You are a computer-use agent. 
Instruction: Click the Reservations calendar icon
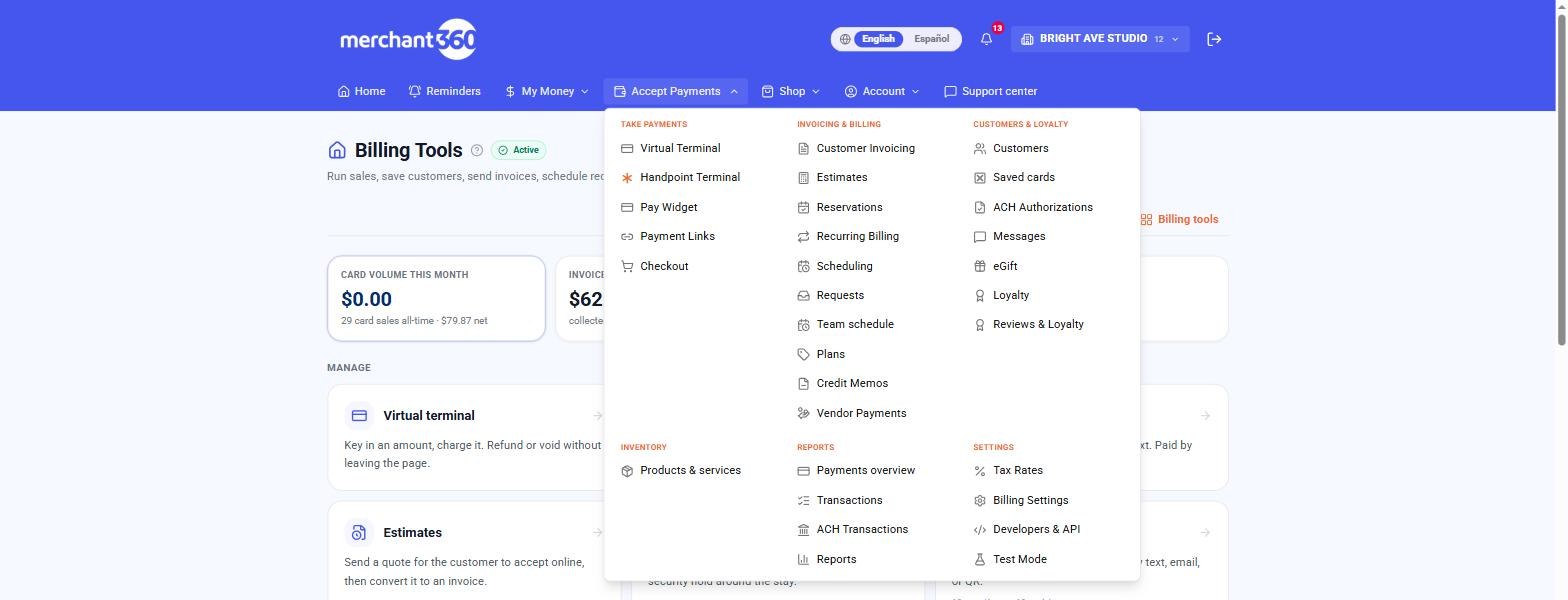pyautogui.click(x=803, y=207)
